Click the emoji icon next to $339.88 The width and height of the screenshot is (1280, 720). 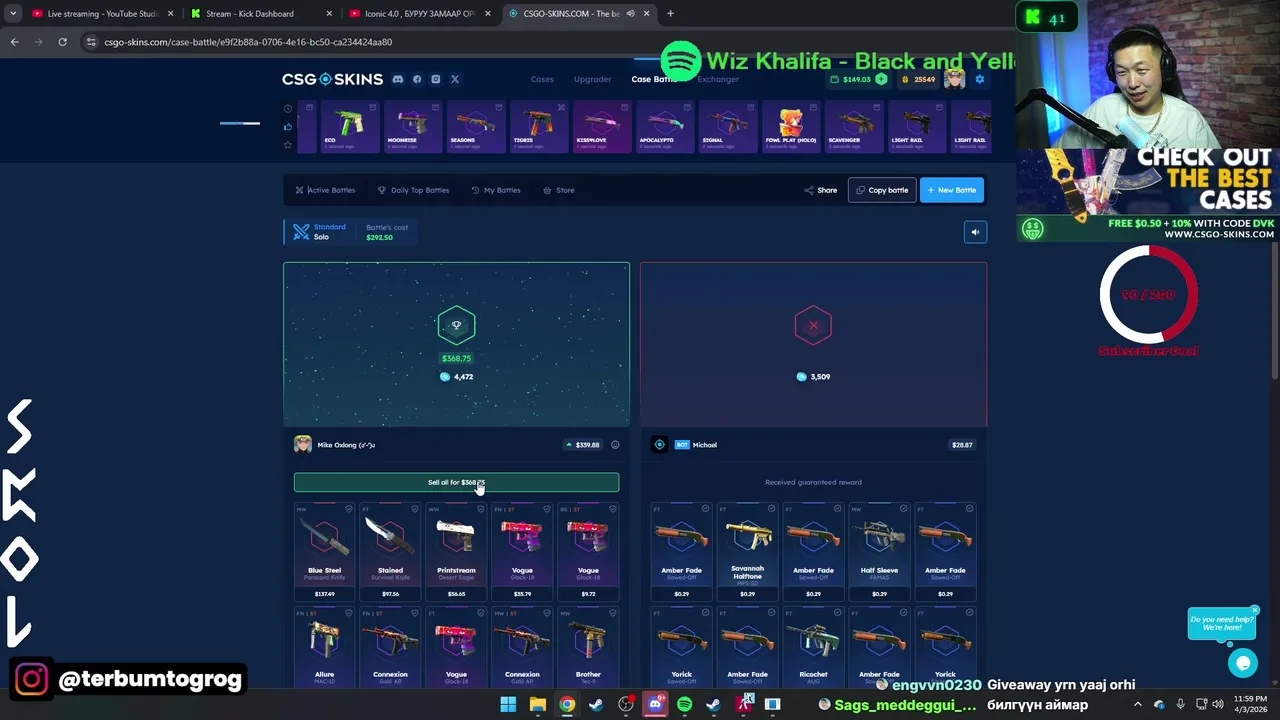click(615, 445)
